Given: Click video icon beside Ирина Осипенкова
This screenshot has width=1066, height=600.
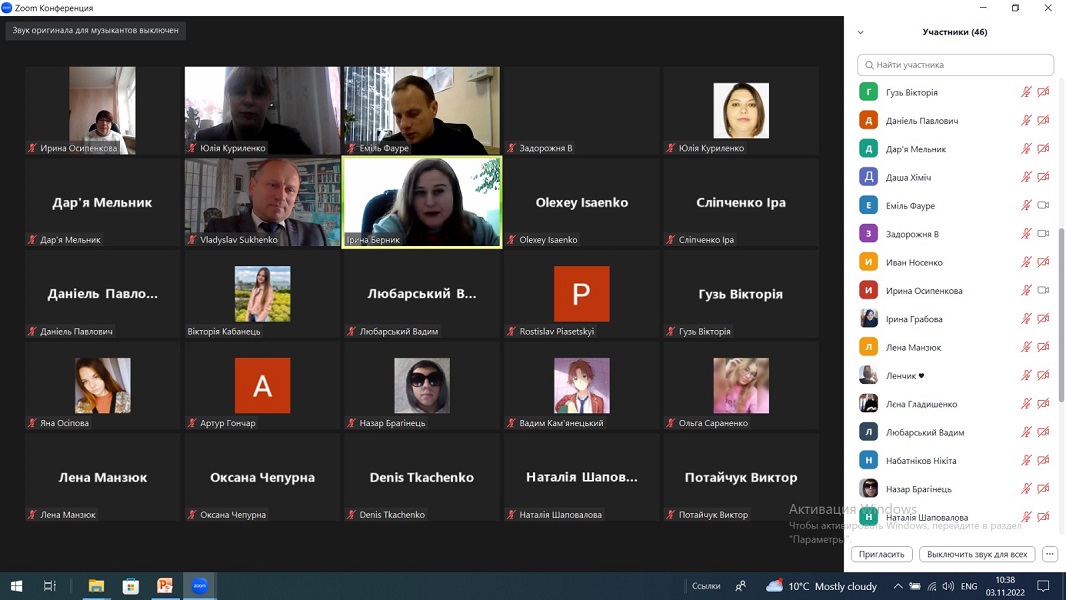Looking at the screenshot, I should (x=1043, y=290).
